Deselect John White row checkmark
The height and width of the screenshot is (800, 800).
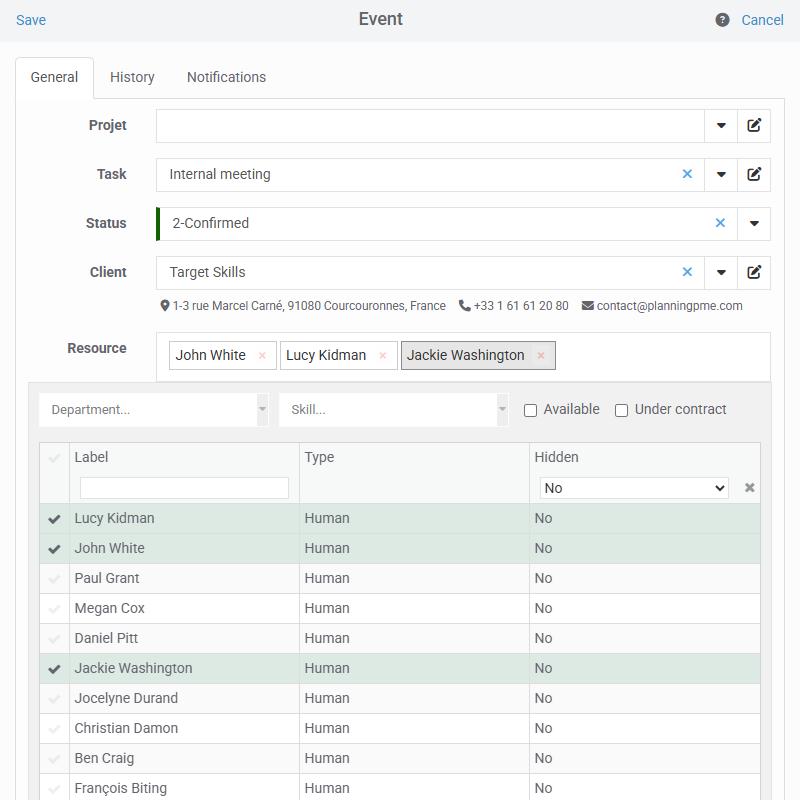[54, 549]
